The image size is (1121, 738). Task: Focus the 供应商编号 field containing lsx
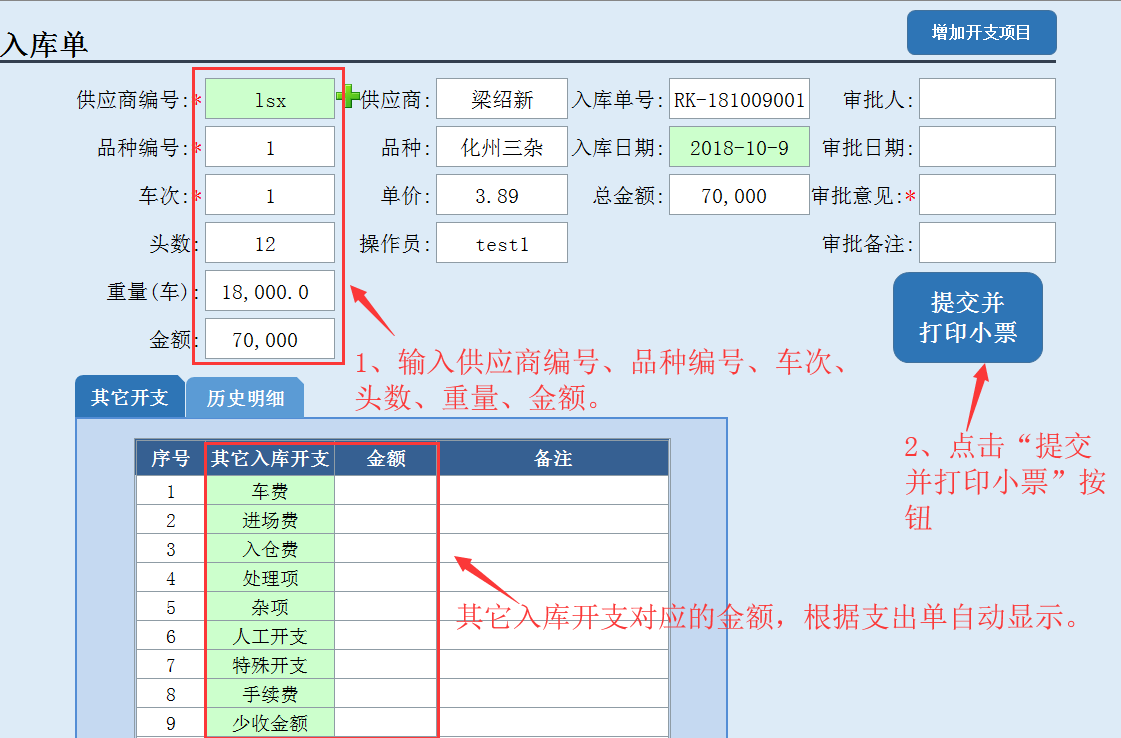[270, 99]
